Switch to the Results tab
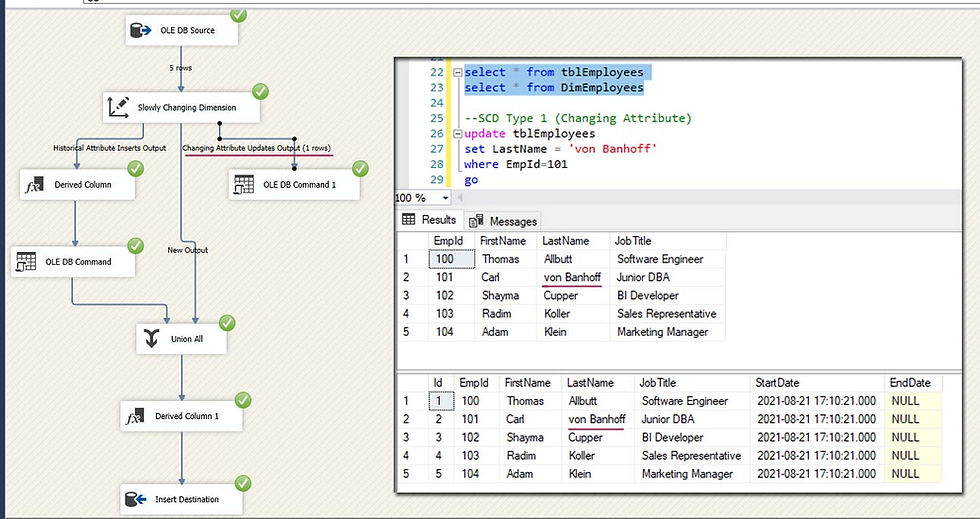This screenshot has height=519, width=980. pyautogui.click(x=429, y=219)
